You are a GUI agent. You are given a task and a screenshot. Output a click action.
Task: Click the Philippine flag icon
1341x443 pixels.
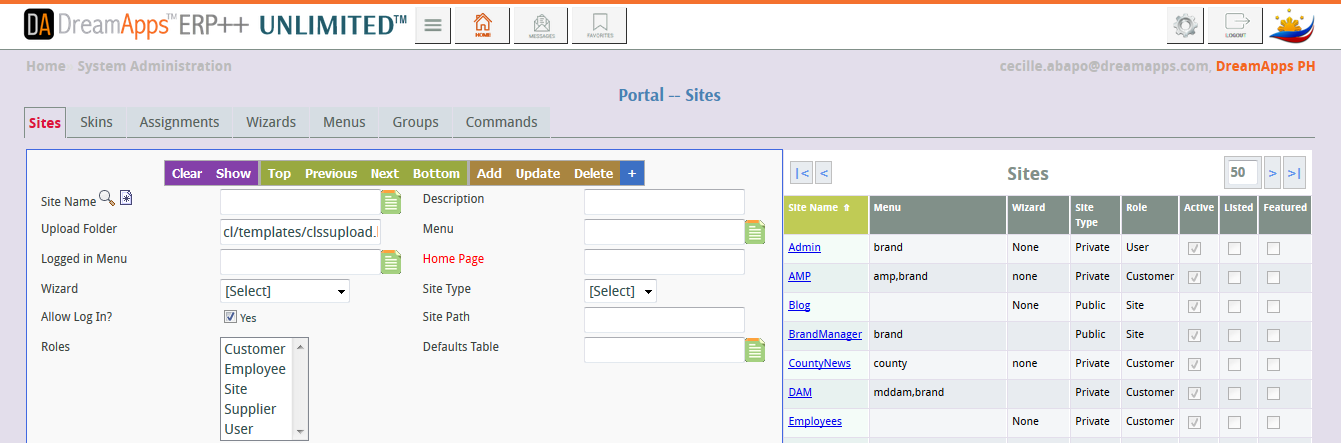tap(1292, 26)
